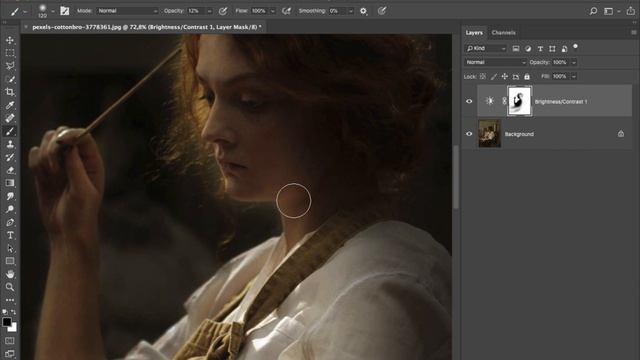
Task: Select the Layers panel tab
Action: point(474,33)
